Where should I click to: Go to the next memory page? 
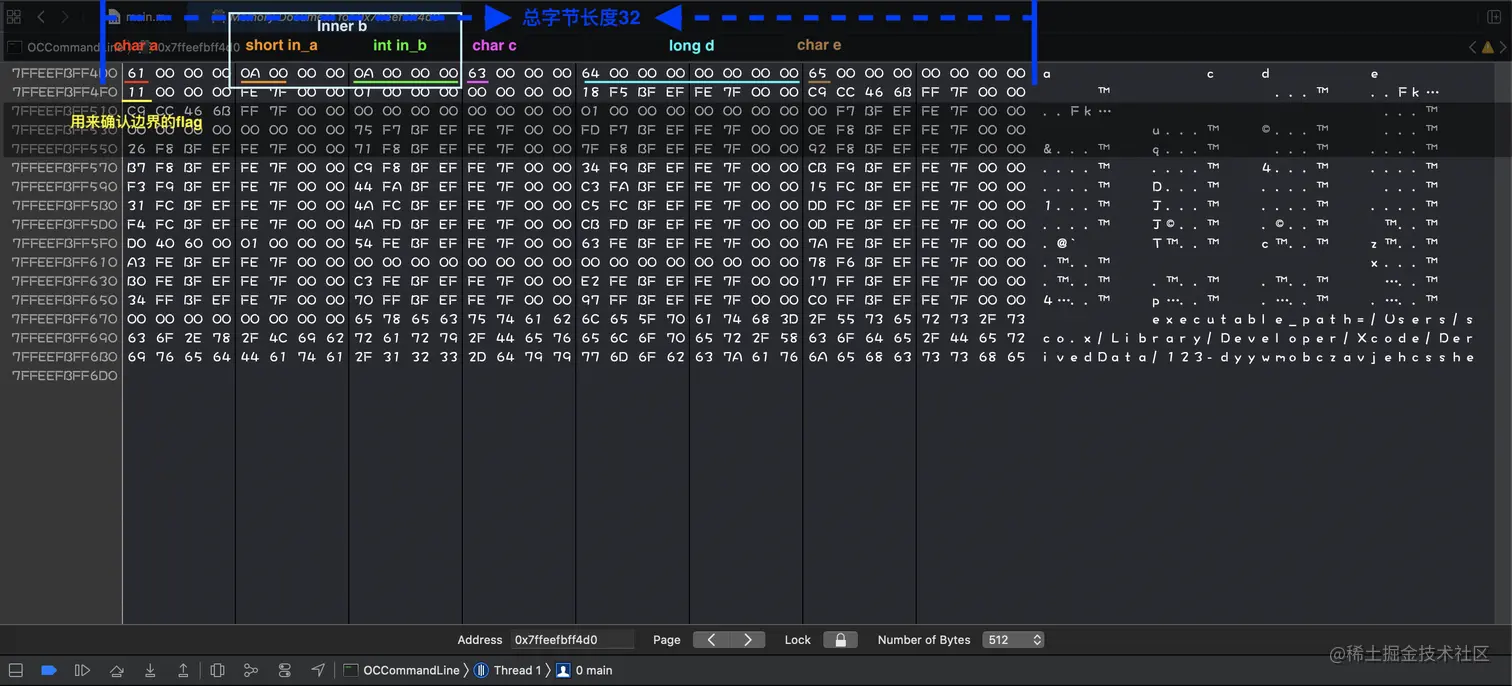[747, 640]
